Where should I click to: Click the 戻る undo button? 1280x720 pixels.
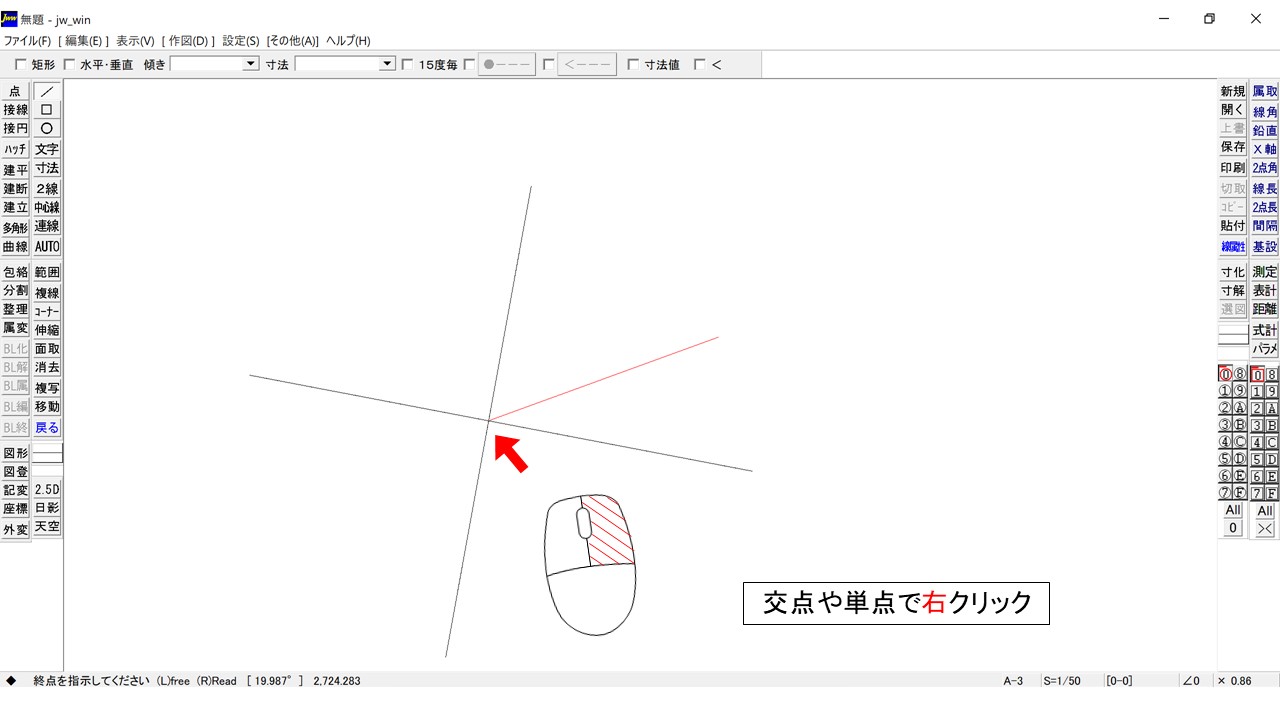click(x=47, y=427)
